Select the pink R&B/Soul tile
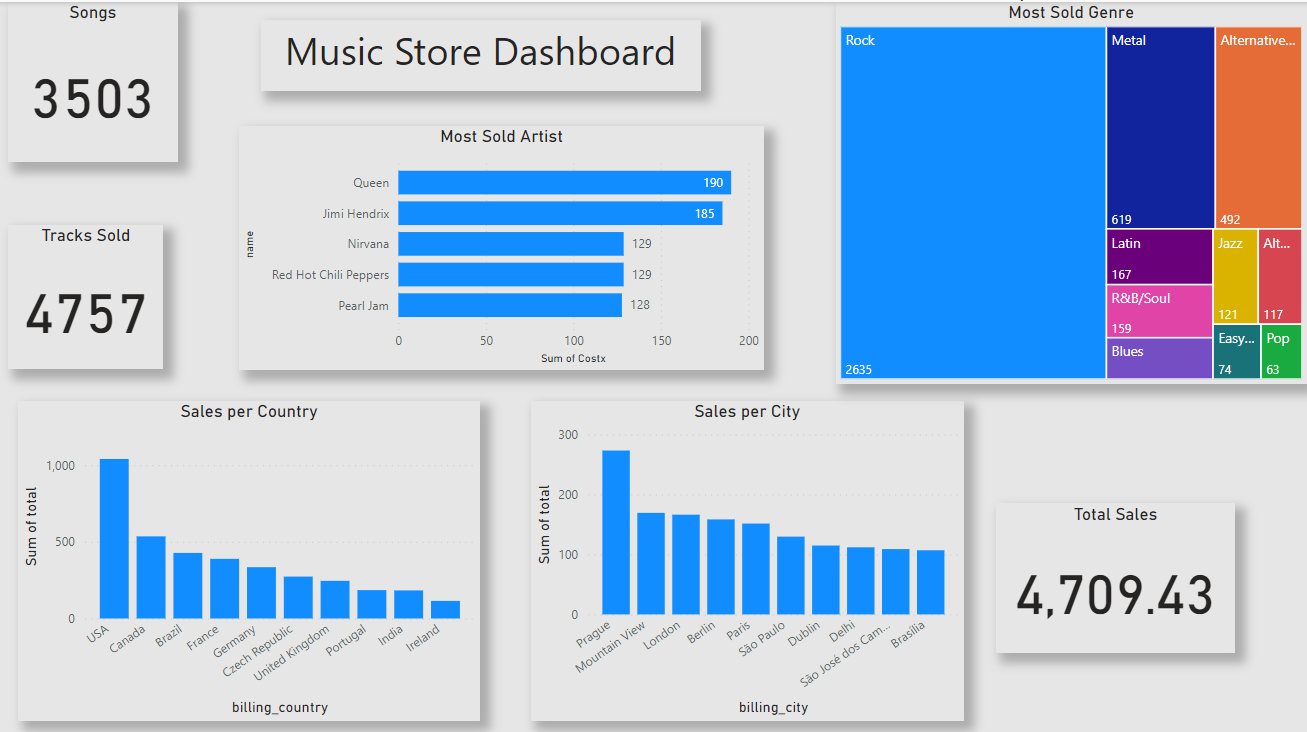The width and height of the screenshot is (1307, 732). click(1159, 311)
